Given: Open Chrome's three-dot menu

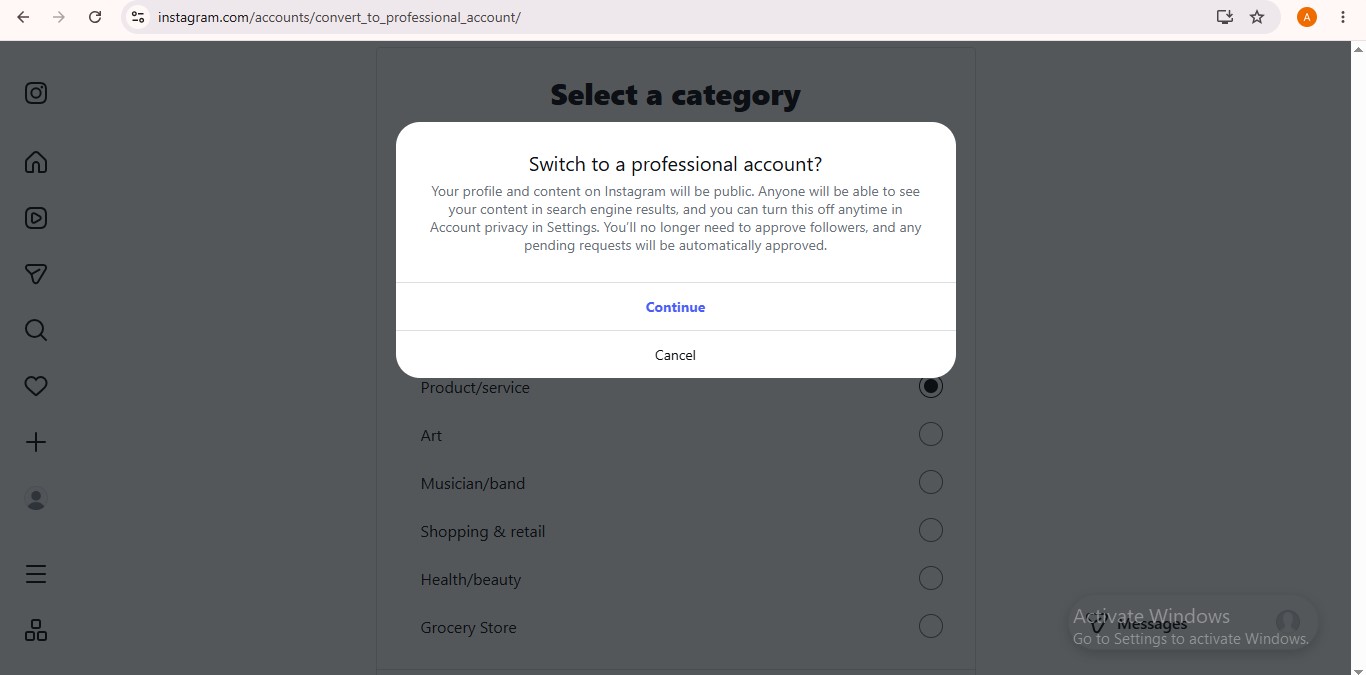Looking at the screenshot, I should click(1342, 17).
